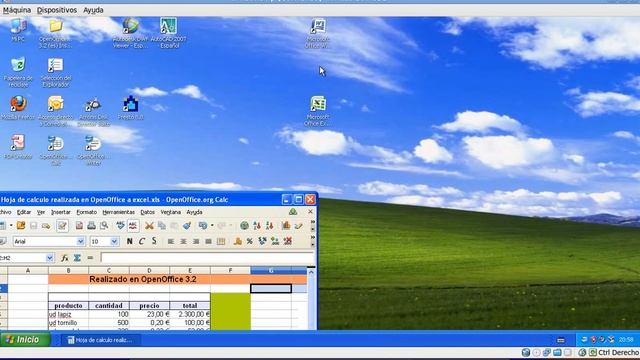The height and width of the screenshot is (360, 640).
Task: Sort descending icon in Calc toolbar
Action: 269,225
